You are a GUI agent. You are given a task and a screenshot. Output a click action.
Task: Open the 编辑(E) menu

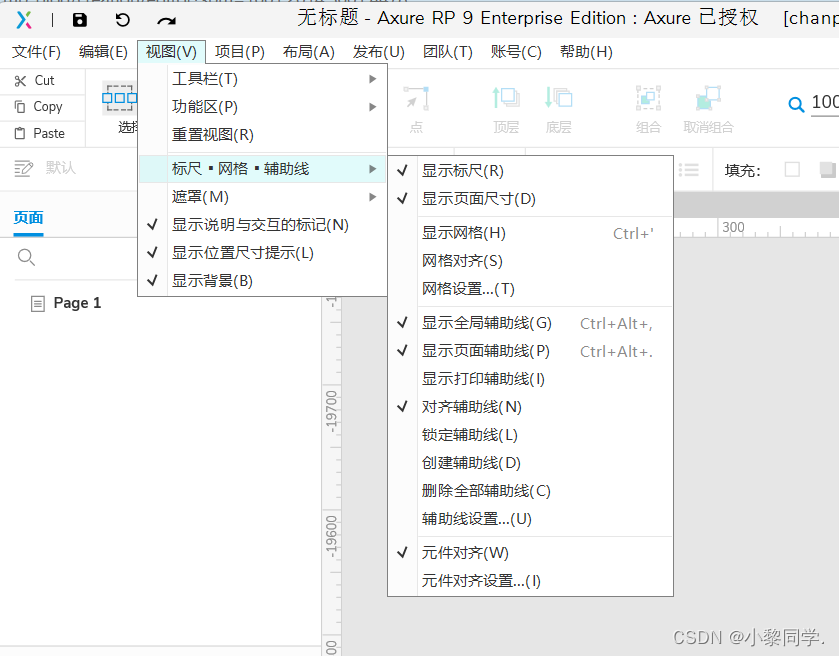(x=103, y=52)
